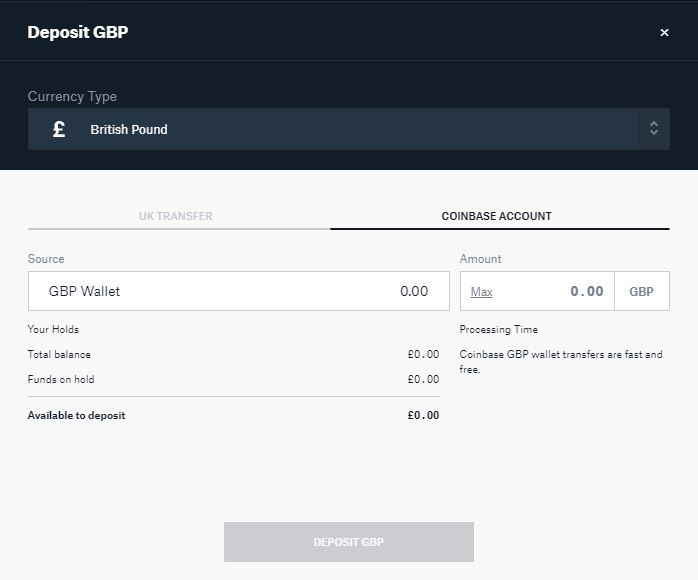The image size is (698, 580).
Task: Click the Source label
Action: (46, 259)
